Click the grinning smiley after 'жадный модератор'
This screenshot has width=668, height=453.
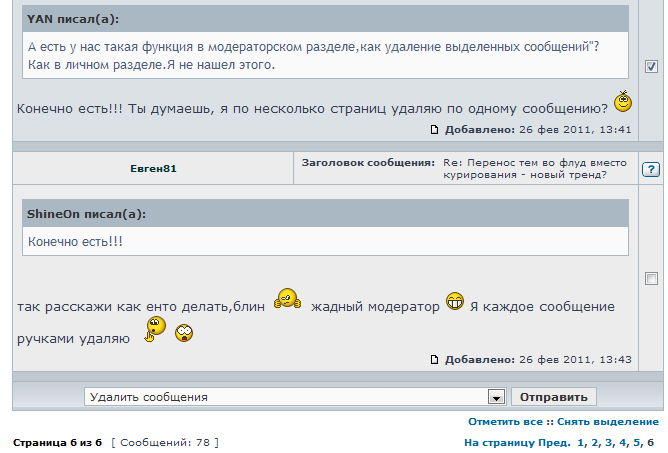pyautogui.click(x=455, y=301)
